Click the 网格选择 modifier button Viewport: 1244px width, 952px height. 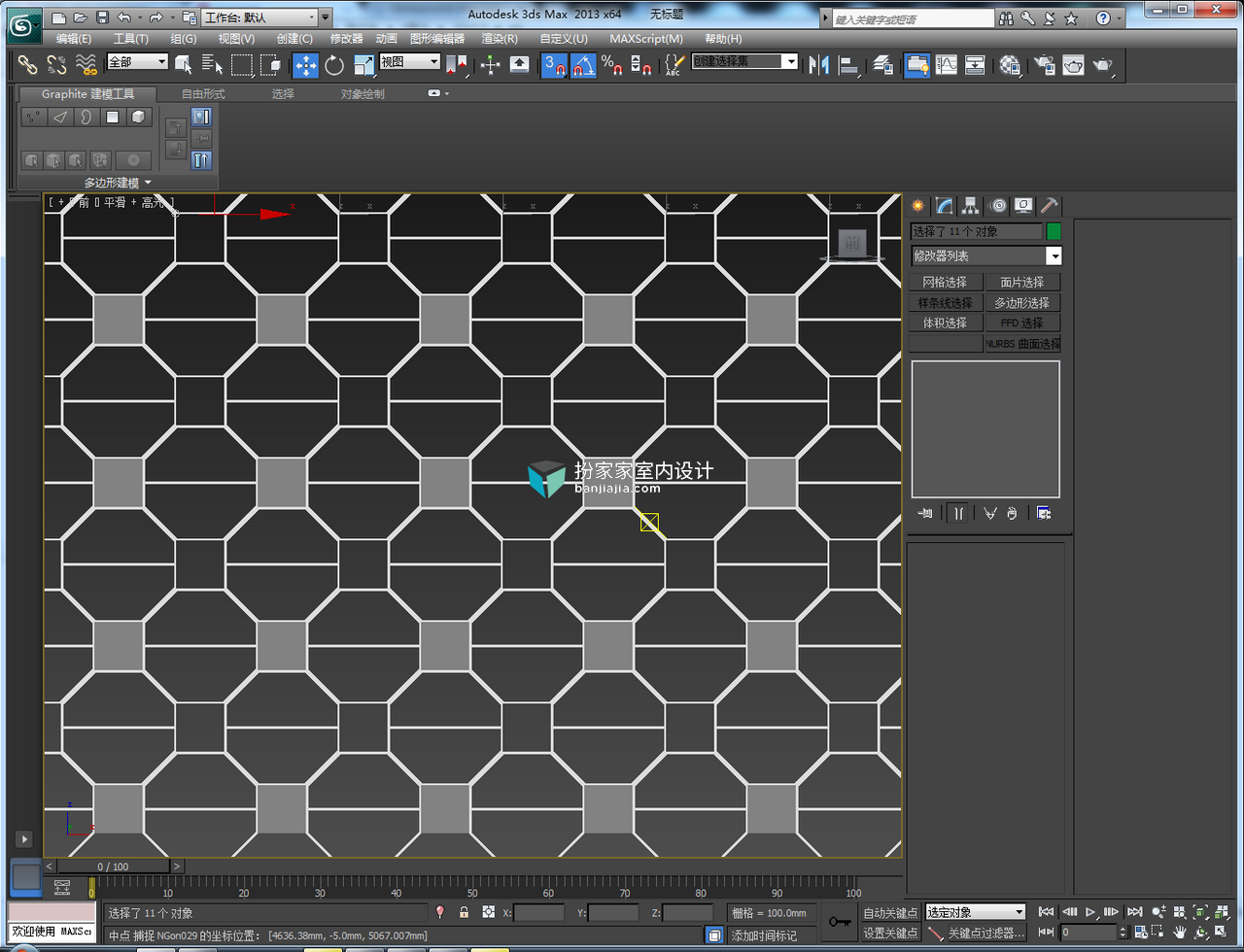(x=945, y=282)
